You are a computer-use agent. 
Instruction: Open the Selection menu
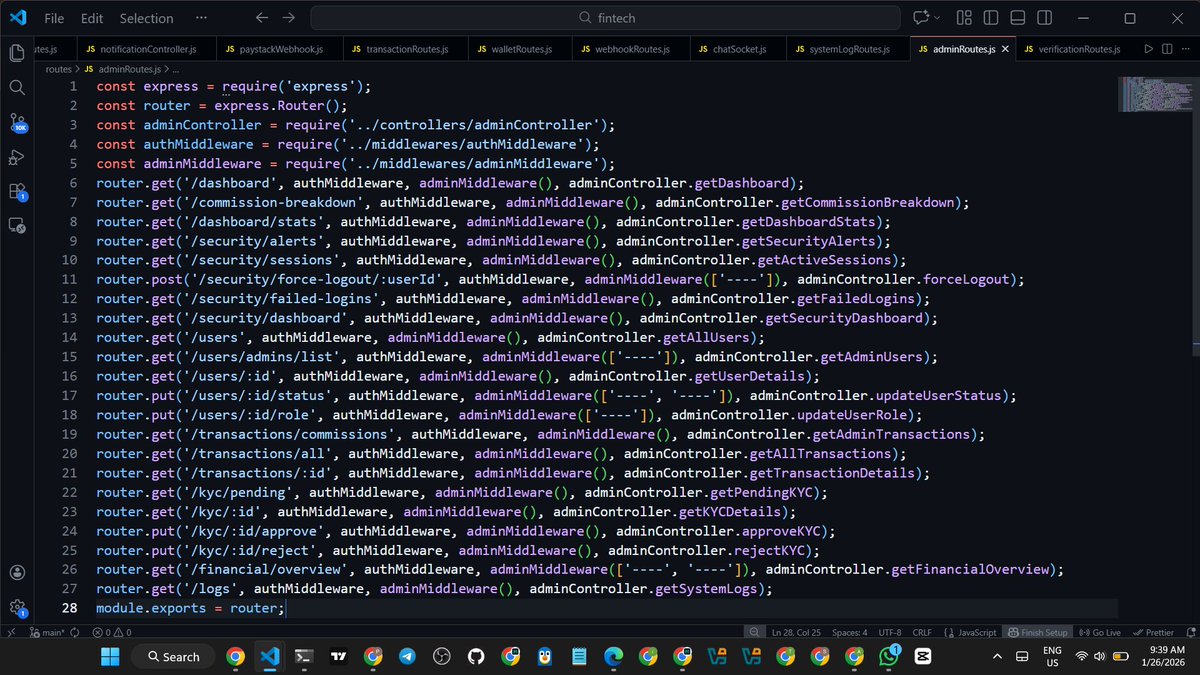pyautogui.click(x=146, y=18)
